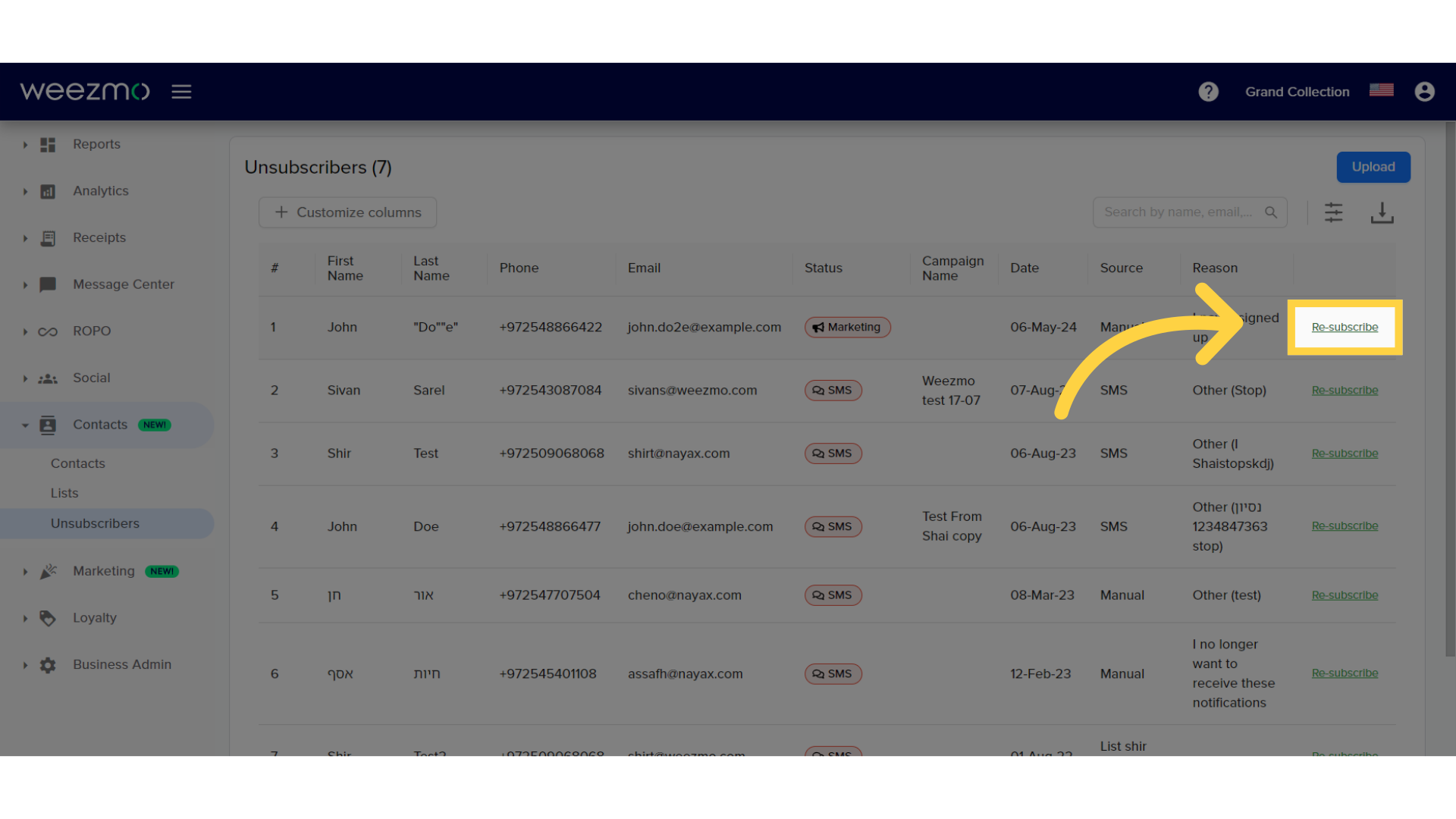This screenshot has height=819, width=1456.
Task: Click the Upload button top right
Action: (x=1373, y=167)
